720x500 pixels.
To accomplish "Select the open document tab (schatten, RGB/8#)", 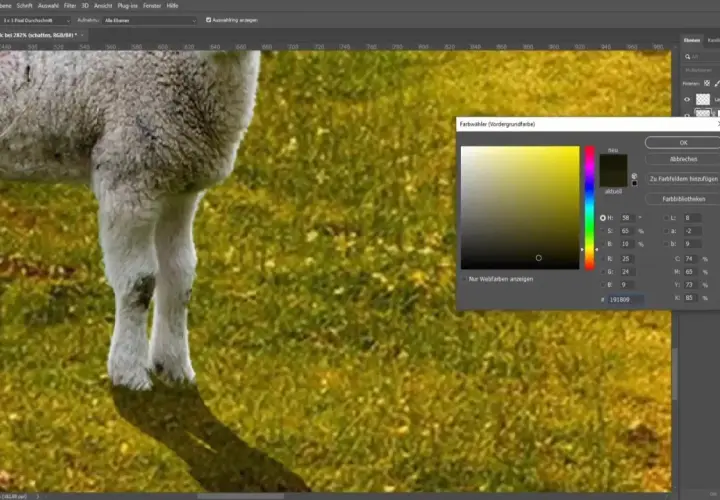I will 39,35.
